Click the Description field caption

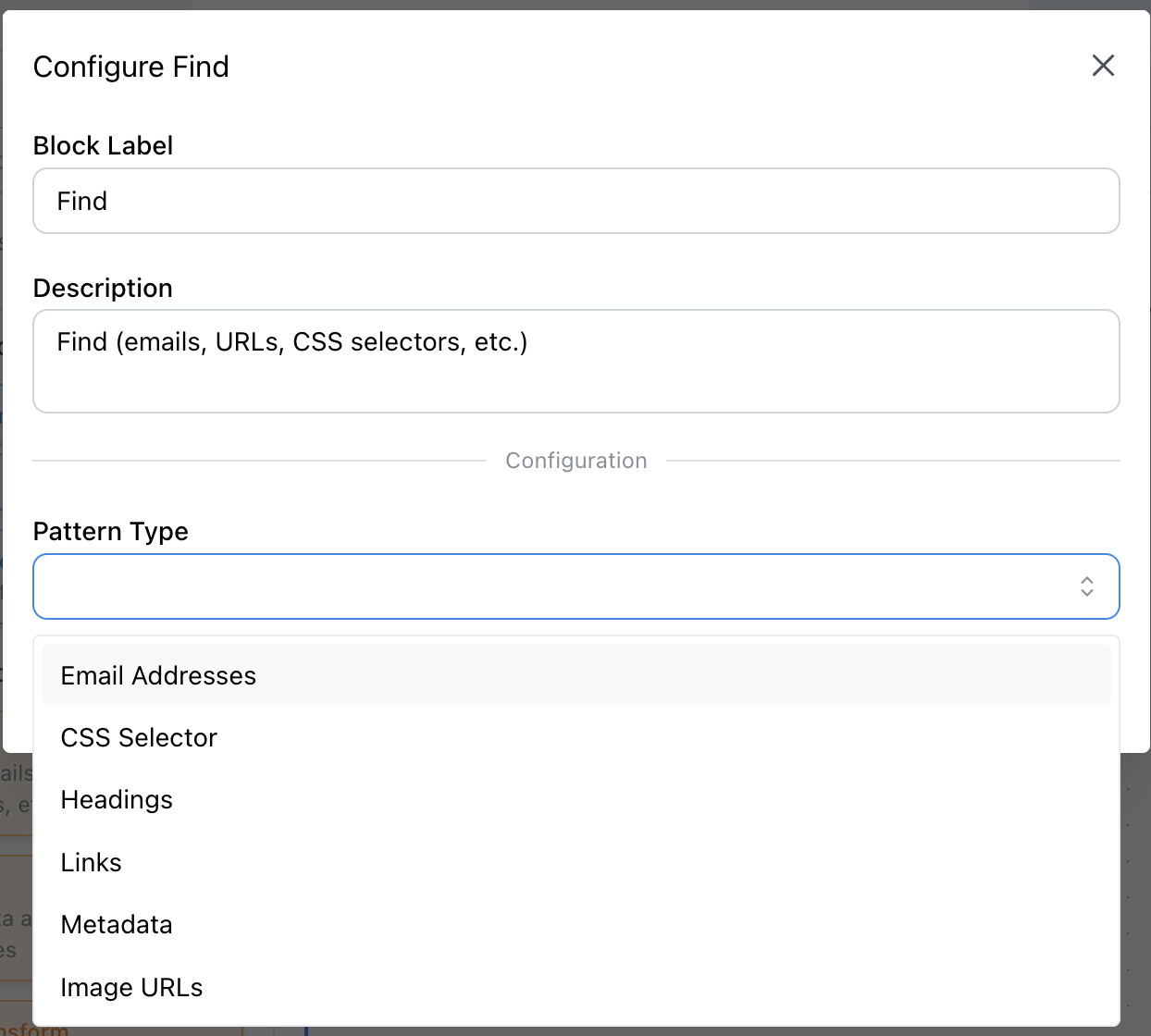coord(103,289)
